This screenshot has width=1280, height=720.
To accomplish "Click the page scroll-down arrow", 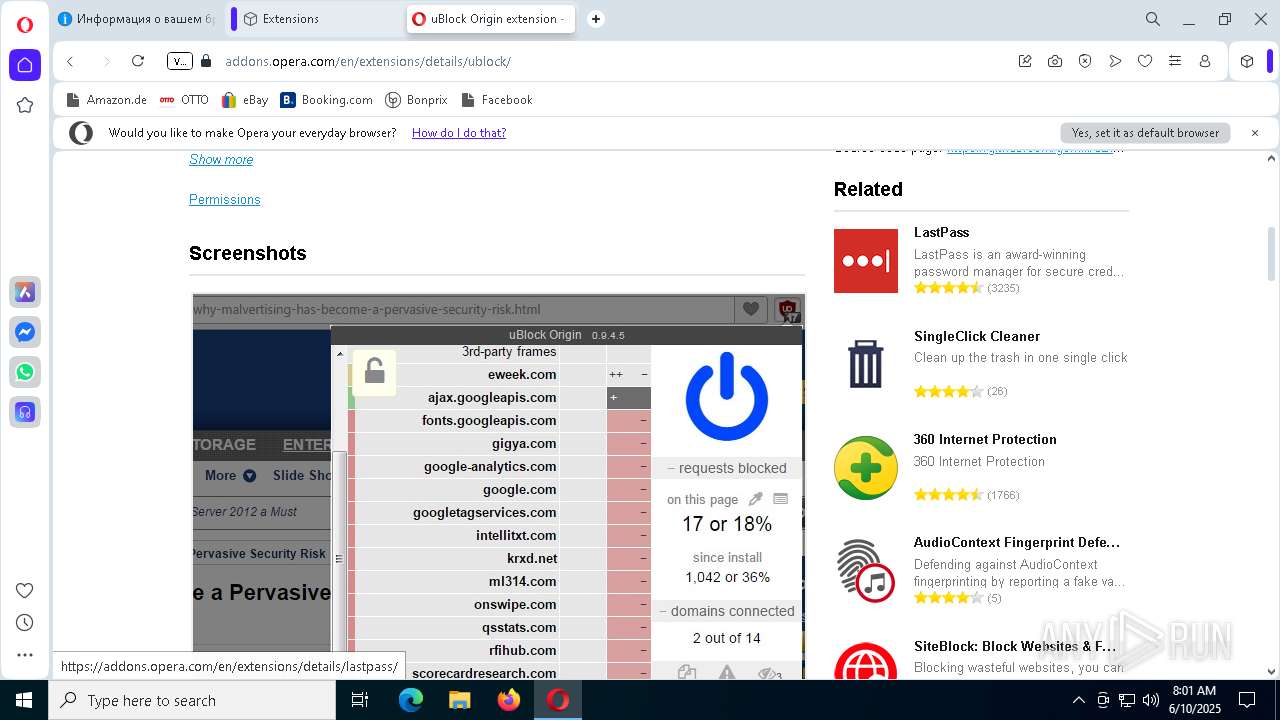I will pos(1272,672).
